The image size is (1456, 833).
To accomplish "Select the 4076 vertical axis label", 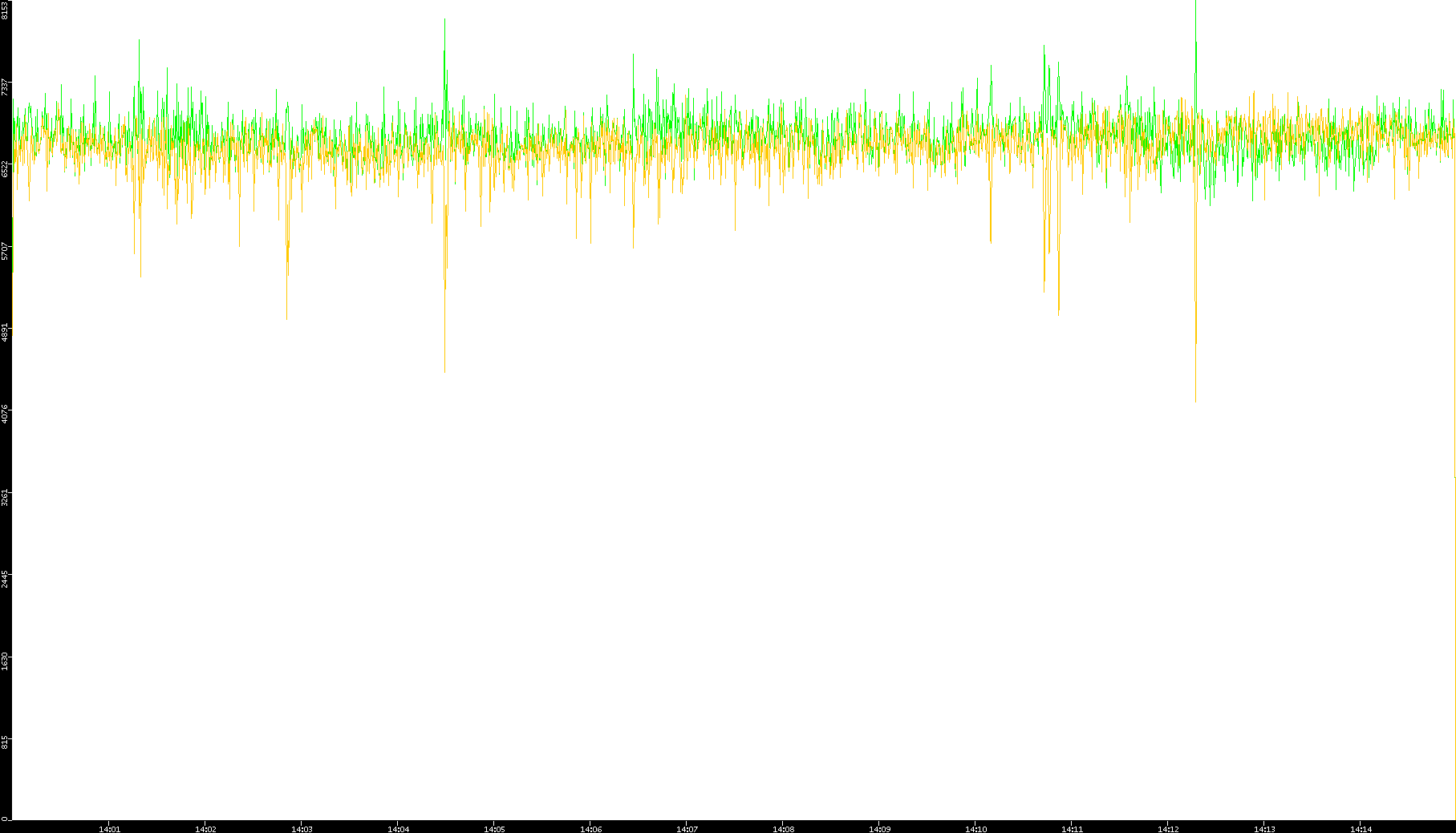I will click(6, 414).
